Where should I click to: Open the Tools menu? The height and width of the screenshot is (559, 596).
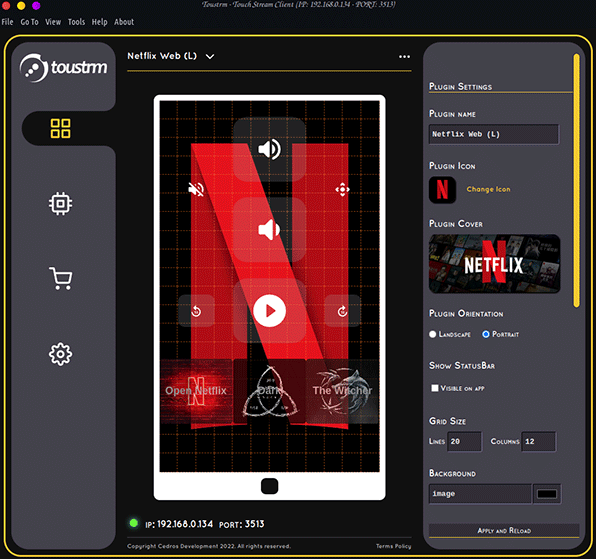point(76,22)
